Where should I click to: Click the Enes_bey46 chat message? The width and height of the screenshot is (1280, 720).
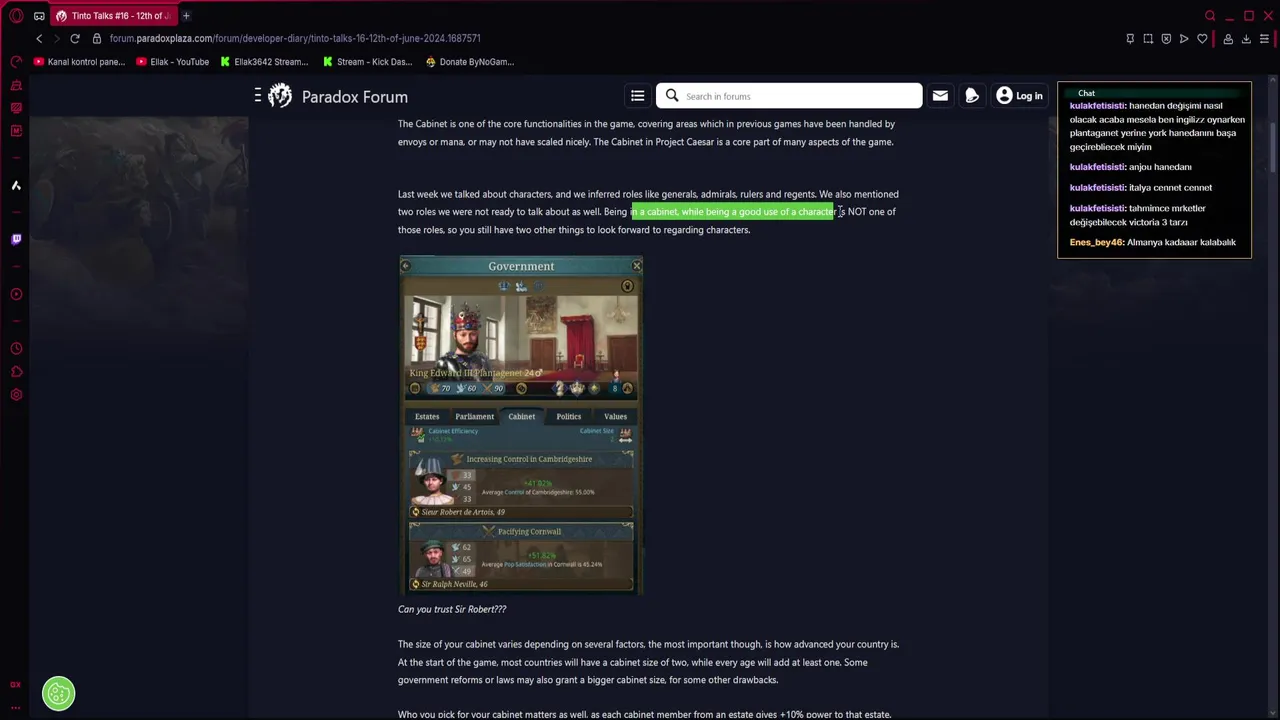tap(1153, 242)
